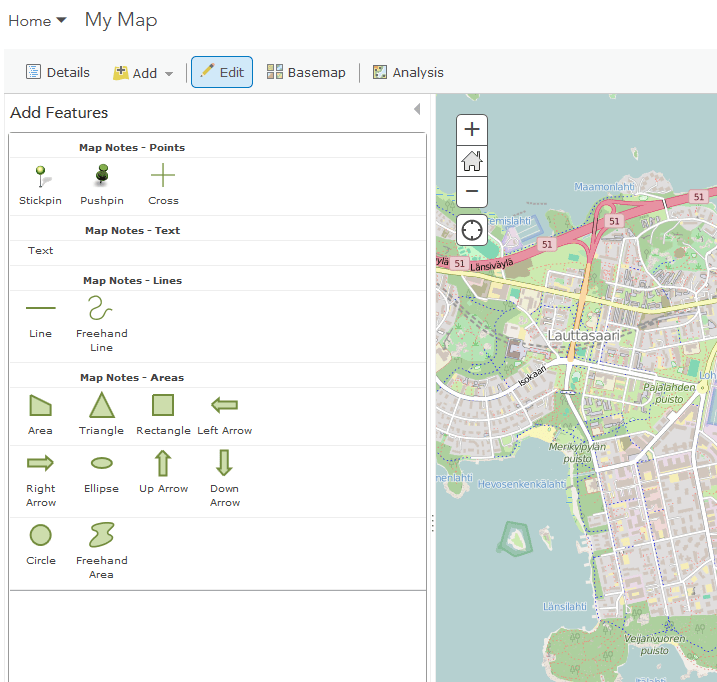
Task: Select the Stickpin point symbol
Action: click(40, 178)
